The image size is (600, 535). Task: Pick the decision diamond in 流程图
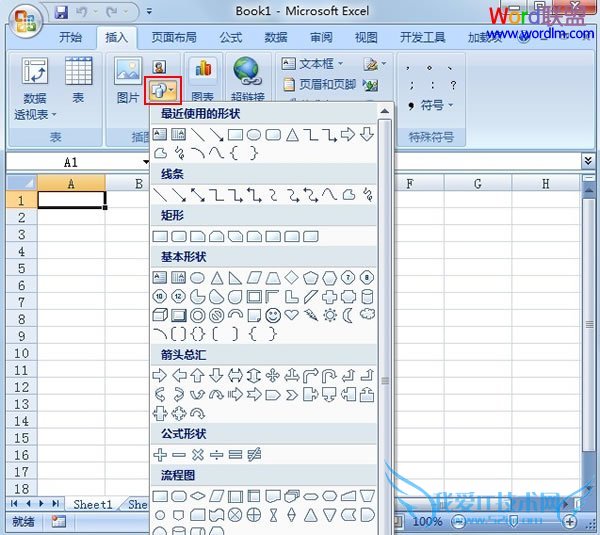(197, 496)
